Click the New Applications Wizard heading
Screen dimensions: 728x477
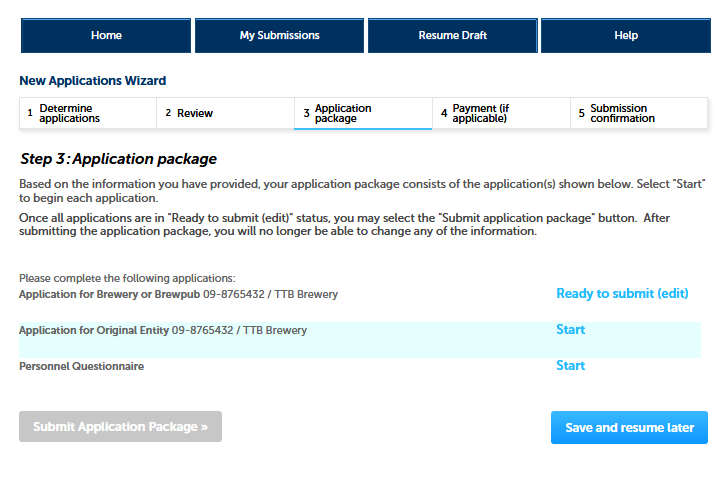(x=92, y=81)
